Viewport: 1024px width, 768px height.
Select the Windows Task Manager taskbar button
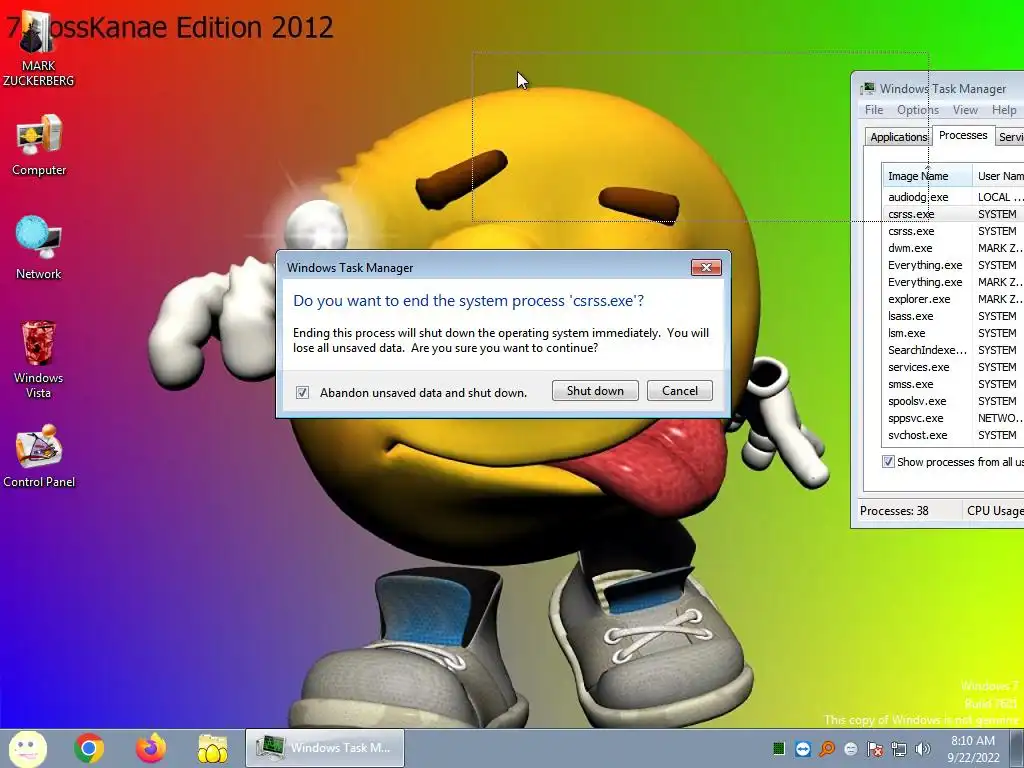click(325, 748)
